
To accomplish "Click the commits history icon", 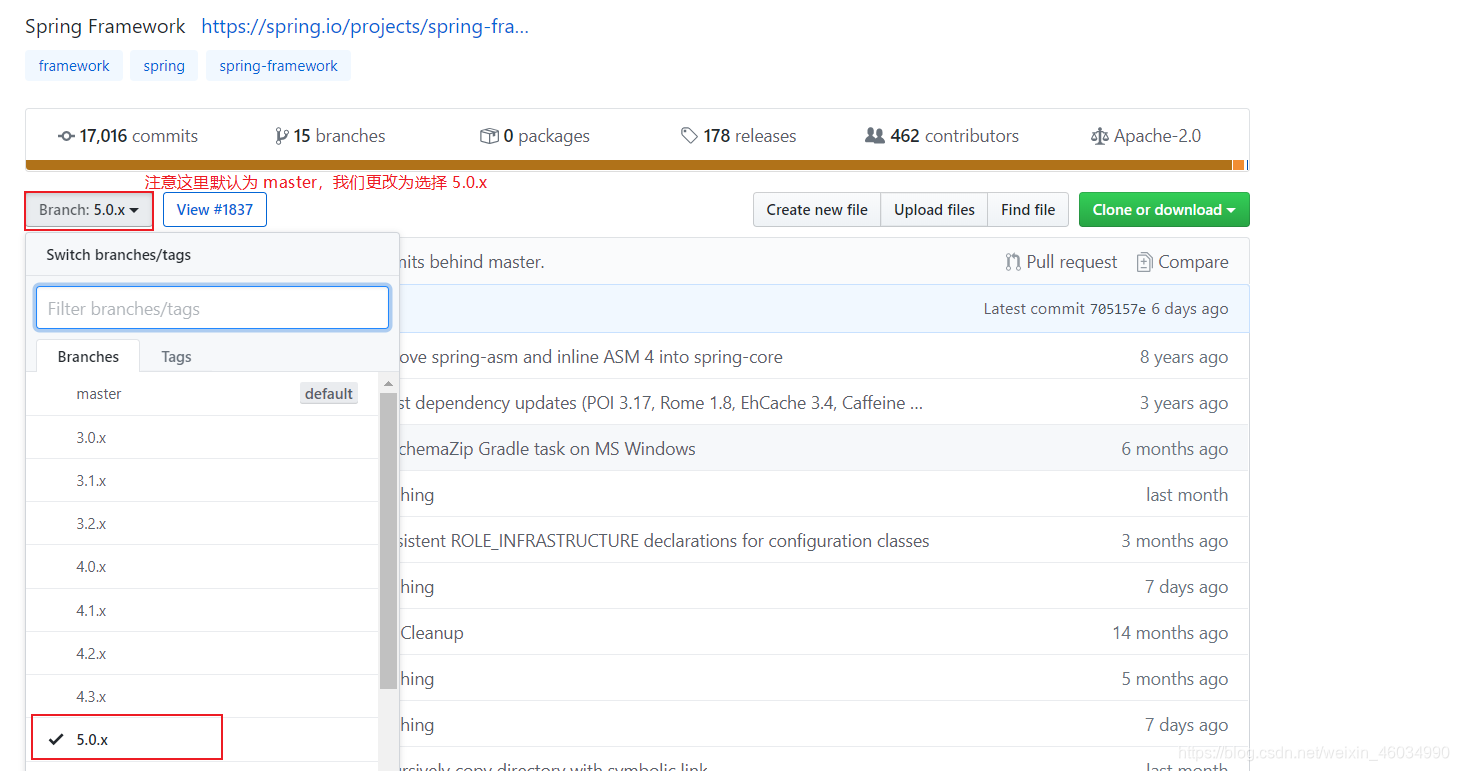I will point(66,136).
